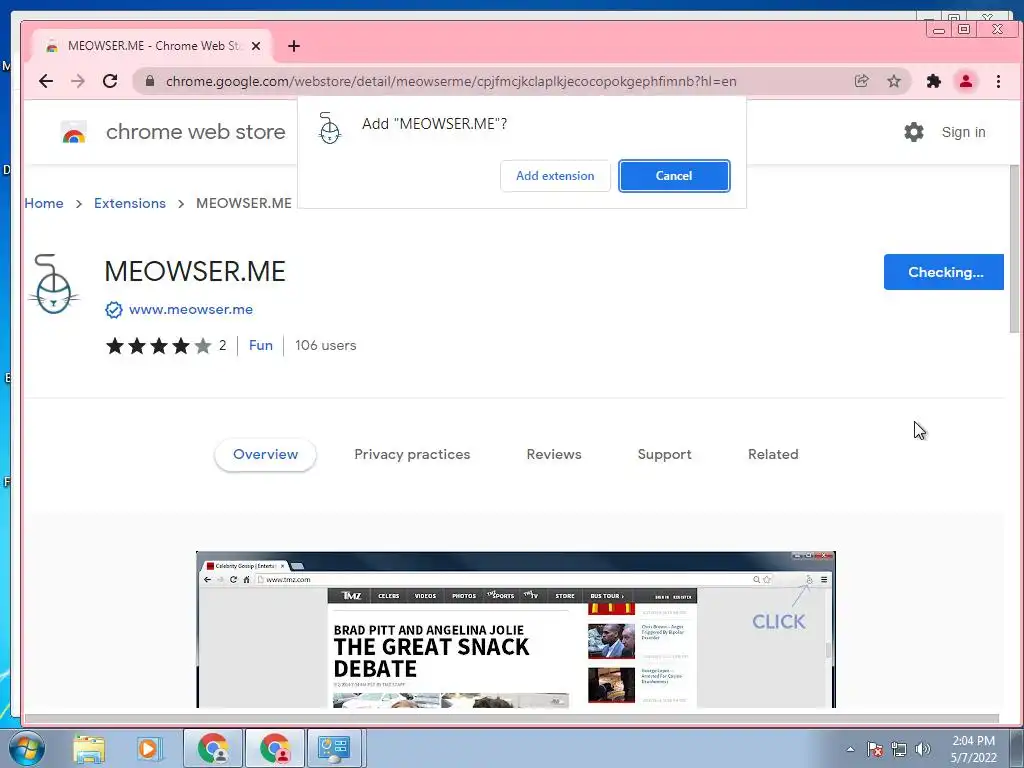Click the 106 users text
Viewport: 1024px width, 768px height.
(325, 345)
